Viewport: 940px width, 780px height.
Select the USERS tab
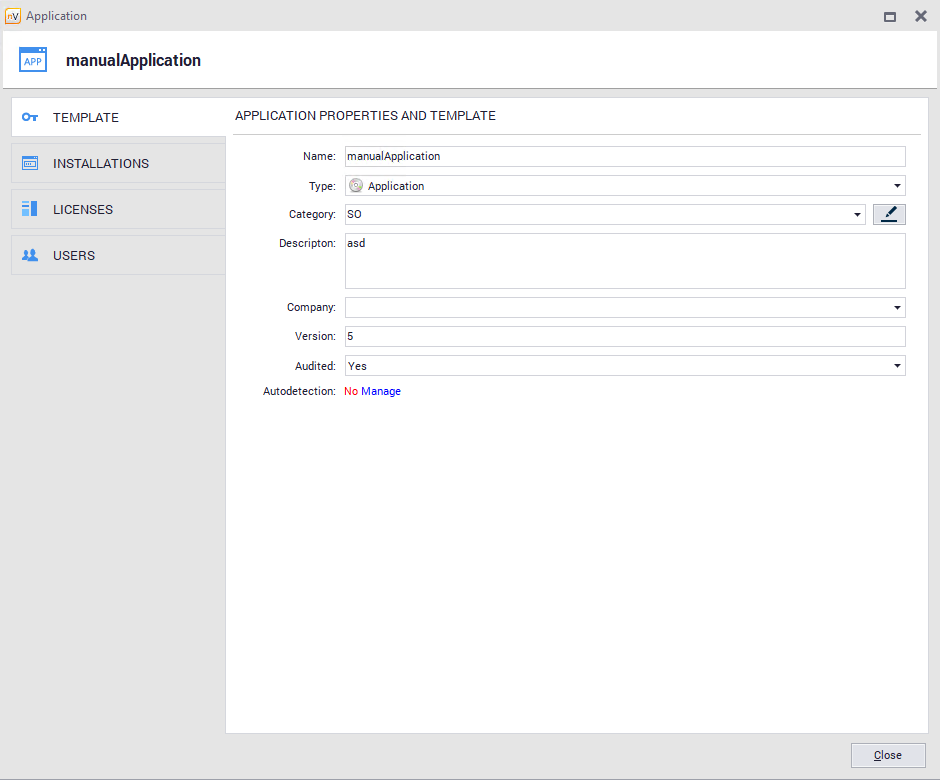pyautogui.click(x=74, y=255)
